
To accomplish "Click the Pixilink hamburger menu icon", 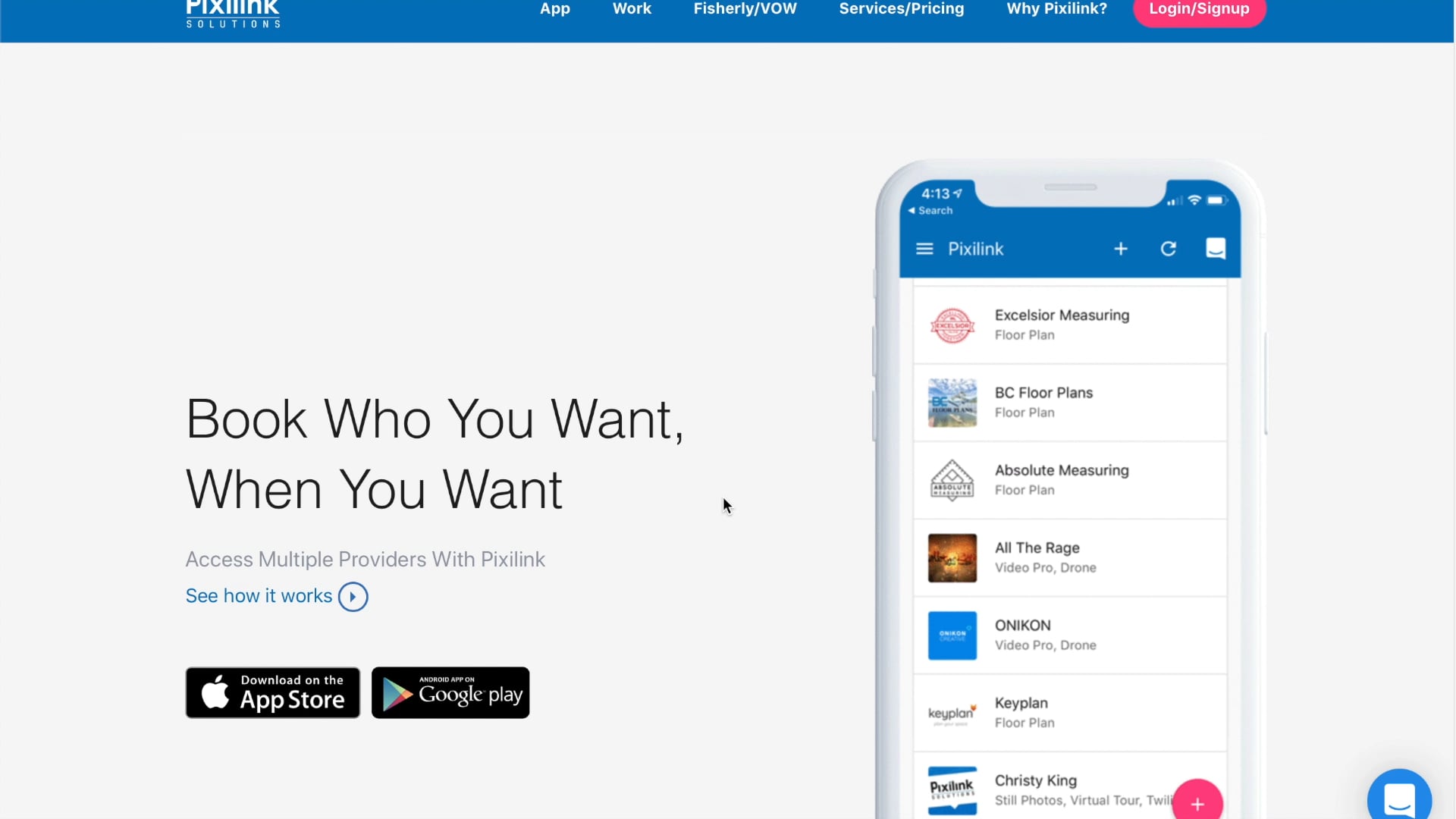I will click(x=924, y=248).
